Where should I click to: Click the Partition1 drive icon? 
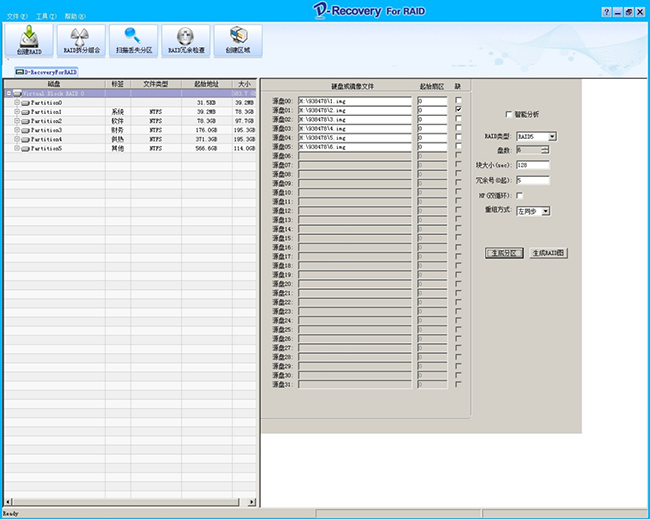[x=25, y=112]
